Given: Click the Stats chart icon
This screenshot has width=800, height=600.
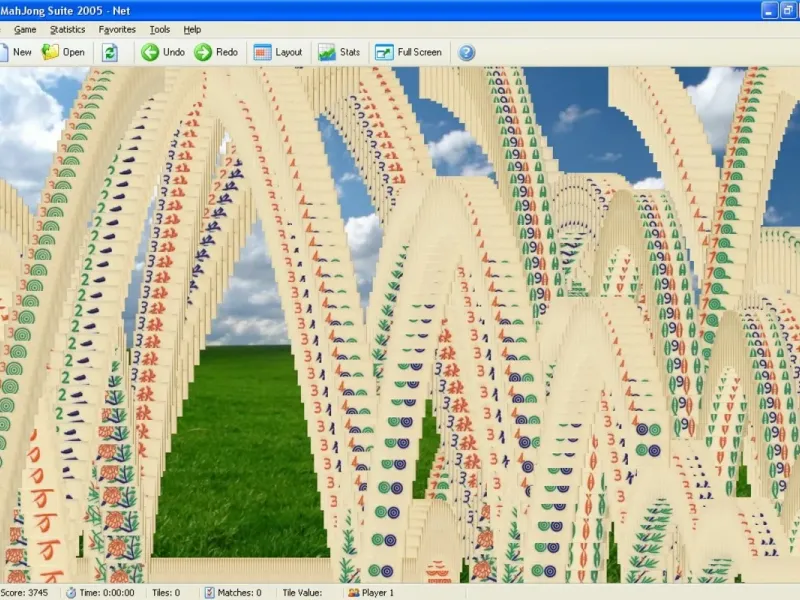Looking at the screenshot, I should (x=327, y=52).
